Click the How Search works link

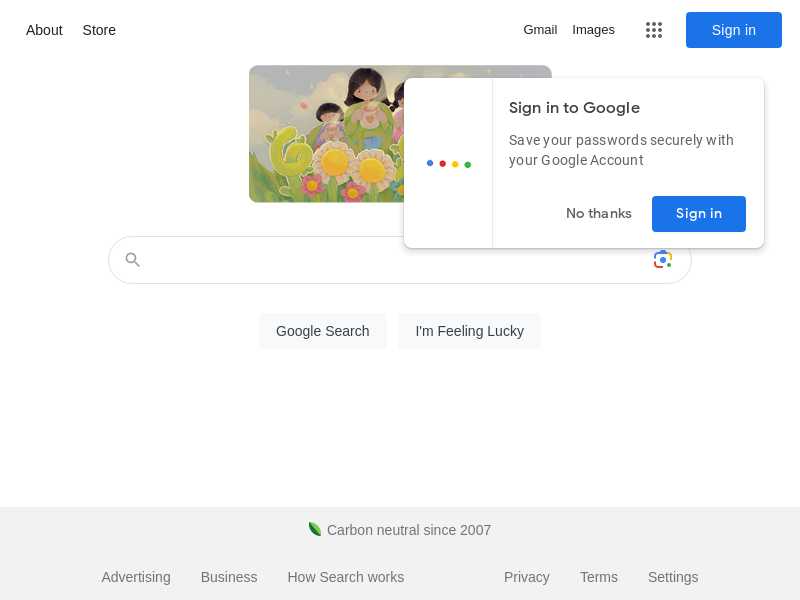click(345, 577)
